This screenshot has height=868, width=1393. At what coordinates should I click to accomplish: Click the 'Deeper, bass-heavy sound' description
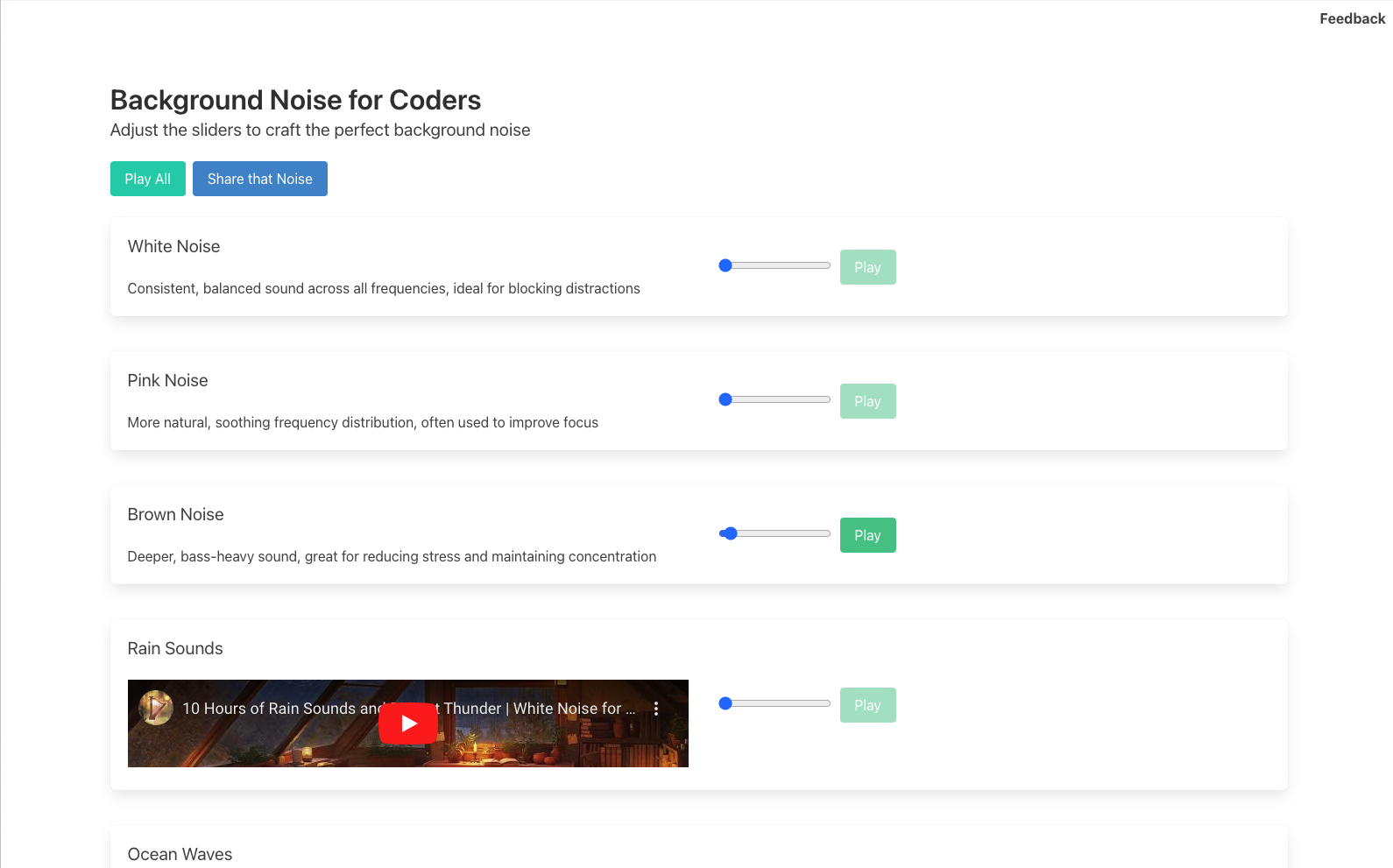coord(392,556)
